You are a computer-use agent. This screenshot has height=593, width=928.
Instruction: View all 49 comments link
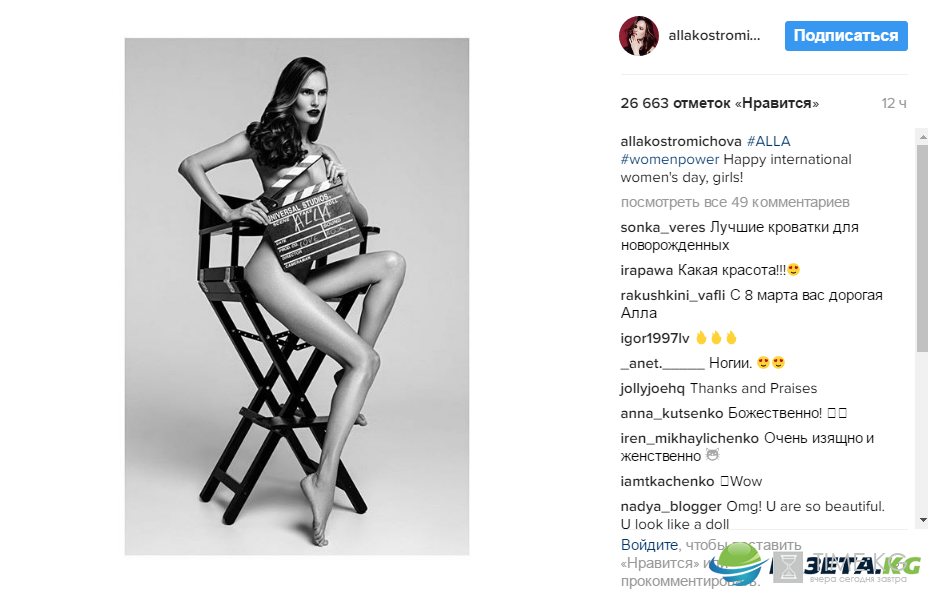point(734,202)
